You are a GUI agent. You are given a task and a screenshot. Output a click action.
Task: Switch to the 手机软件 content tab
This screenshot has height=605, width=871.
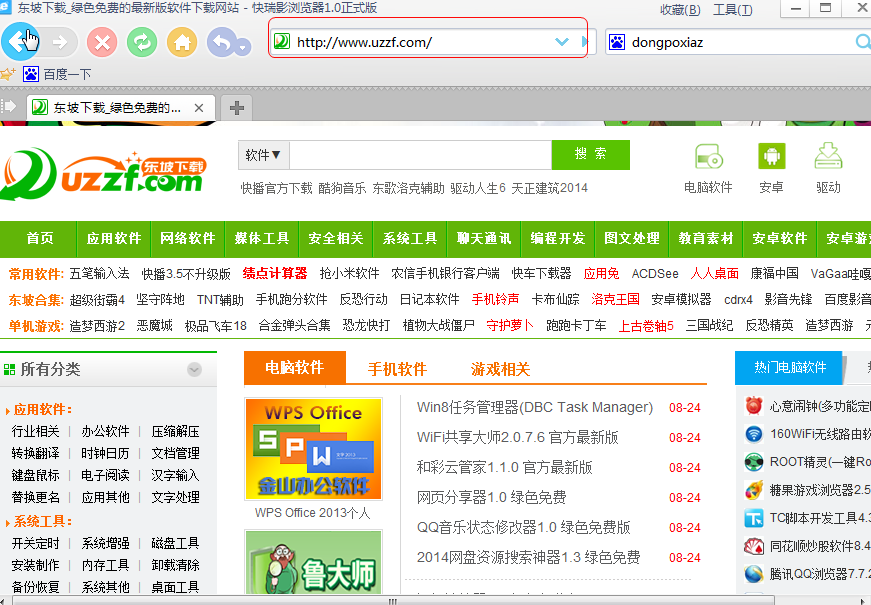point(397,369)
